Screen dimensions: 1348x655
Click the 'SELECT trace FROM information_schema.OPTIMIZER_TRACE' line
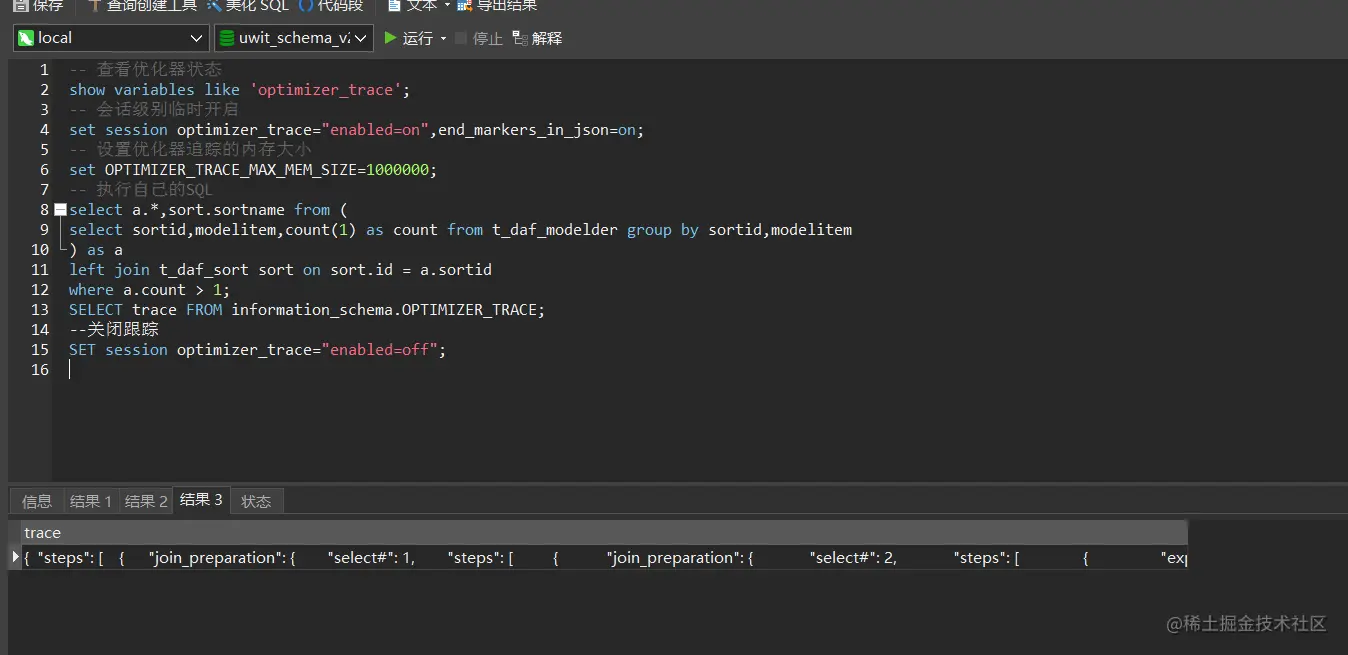coord(307,310)
